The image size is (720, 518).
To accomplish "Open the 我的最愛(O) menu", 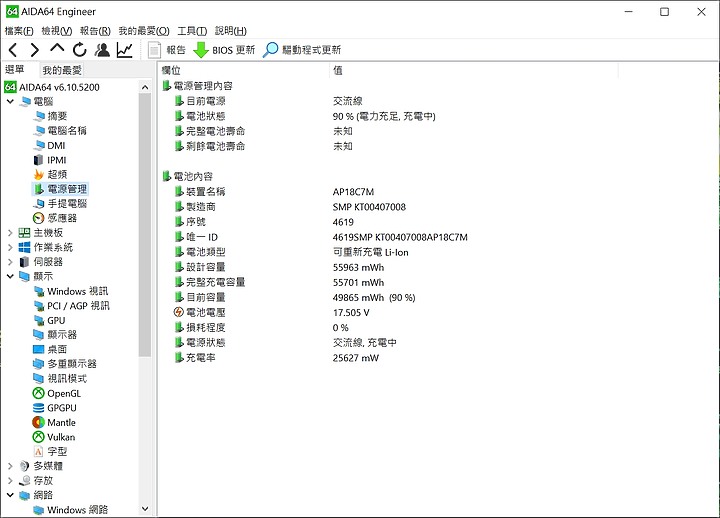I will (x=144, y=31).
